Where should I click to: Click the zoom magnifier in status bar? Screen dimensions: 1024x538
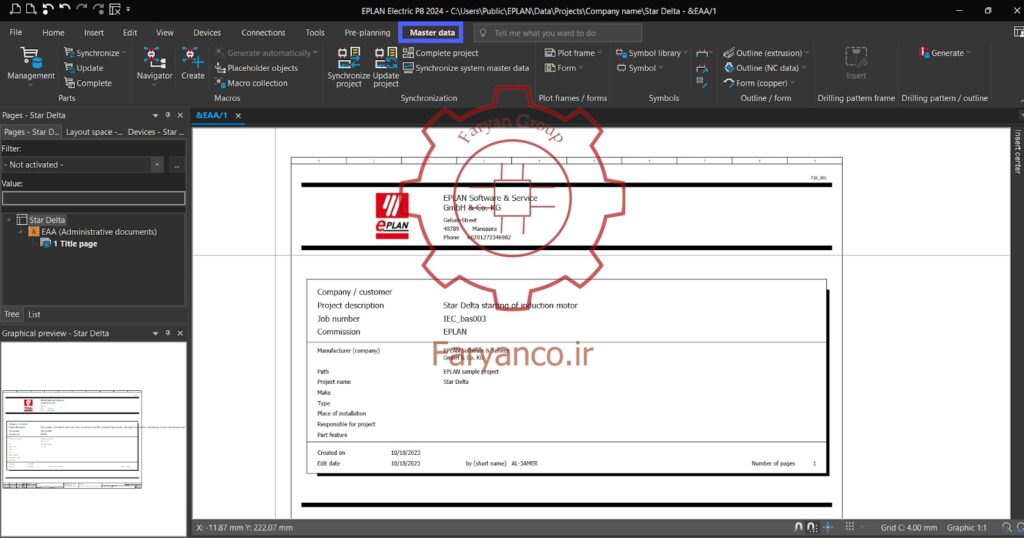(1006, 528)
